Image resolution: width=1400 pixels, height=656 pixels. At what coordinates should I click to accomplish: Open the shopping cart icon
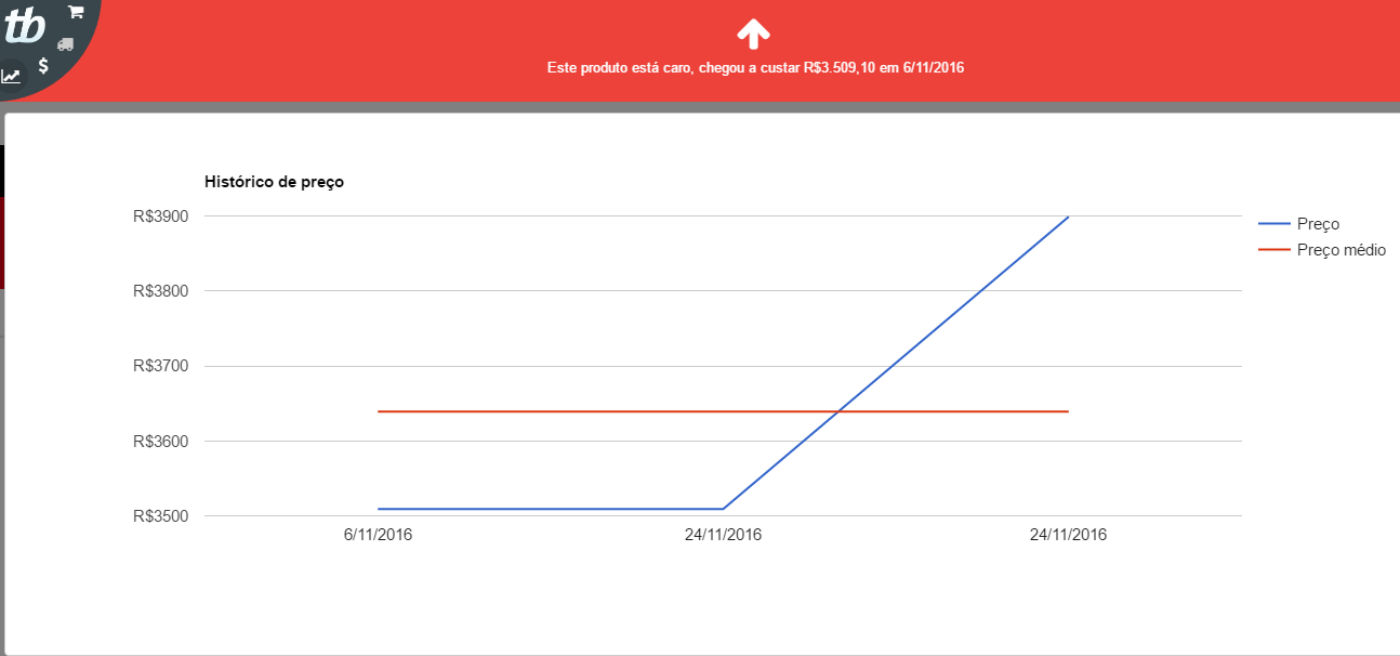click(75, 12)
